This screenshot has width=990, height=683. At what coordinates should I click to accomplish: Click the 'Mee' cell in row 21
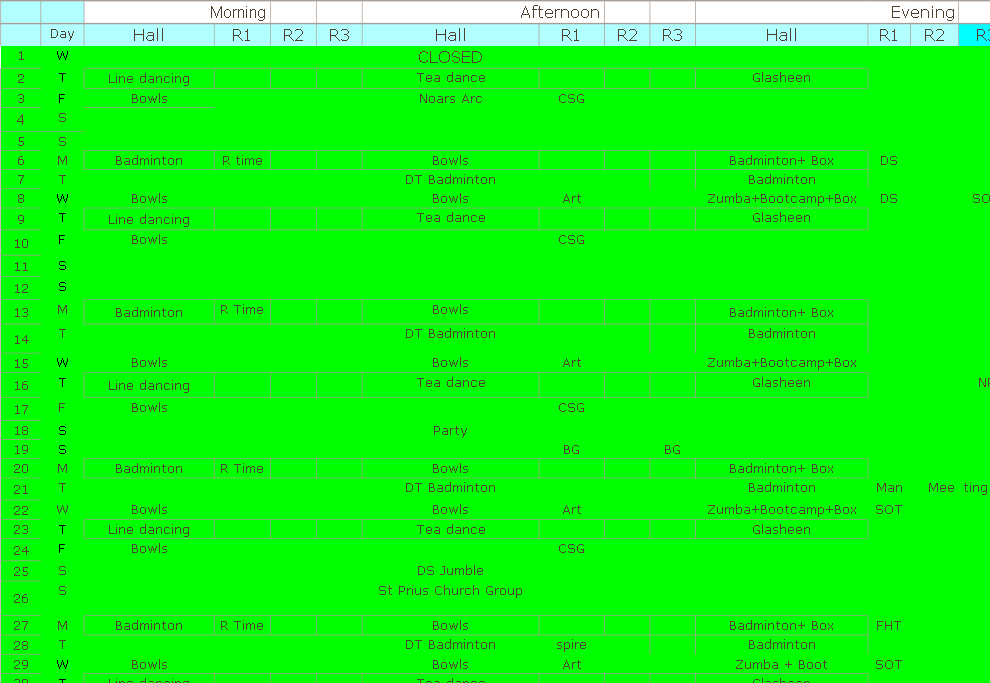[941, 487]
